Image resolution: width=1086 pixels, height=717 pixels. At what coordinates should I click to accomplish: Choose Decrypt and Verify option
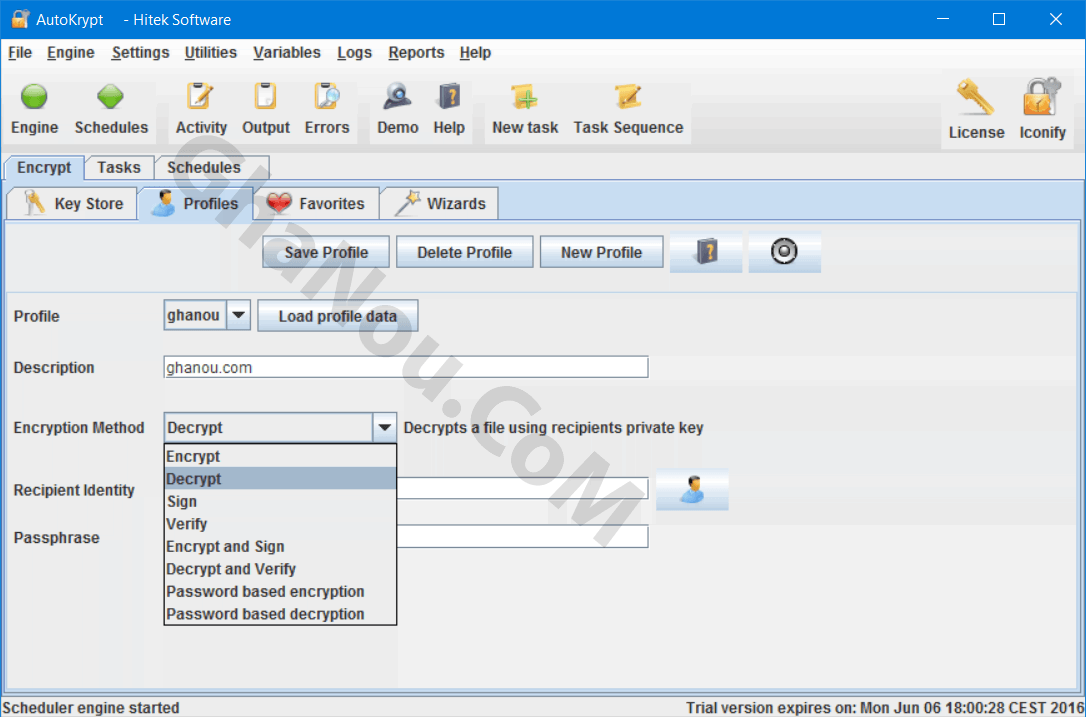[281, 569]
